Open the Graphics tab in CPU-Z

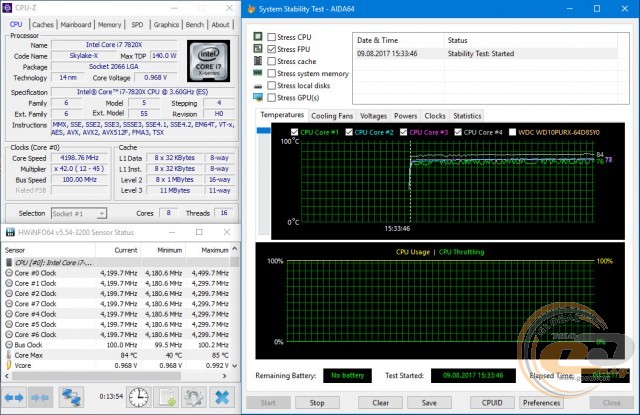[166, 24]
